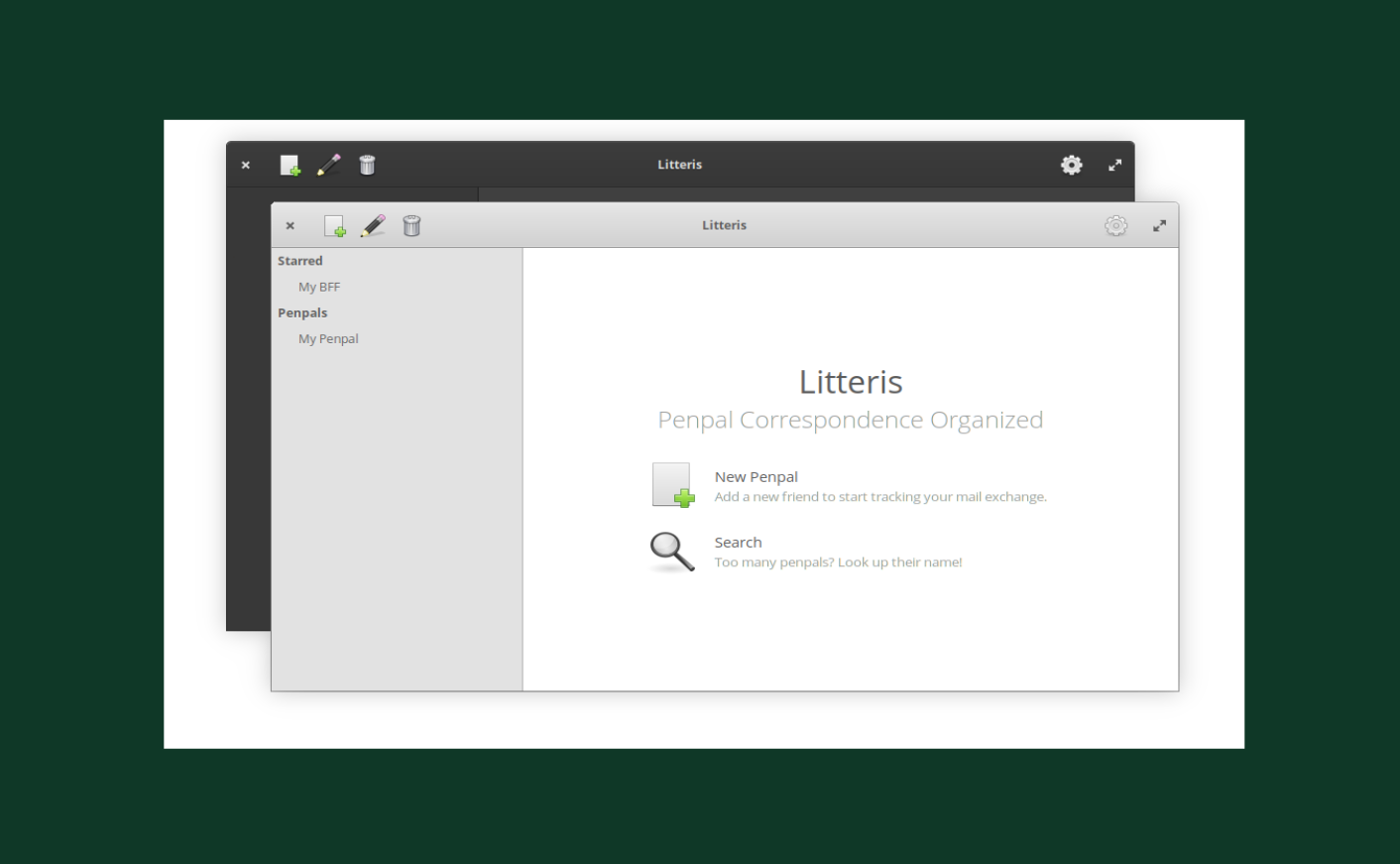The width and height of the screenshot is (1400, 864).
Task: Open settings gear in dark Litteris window
Action: click(1072, 165)
